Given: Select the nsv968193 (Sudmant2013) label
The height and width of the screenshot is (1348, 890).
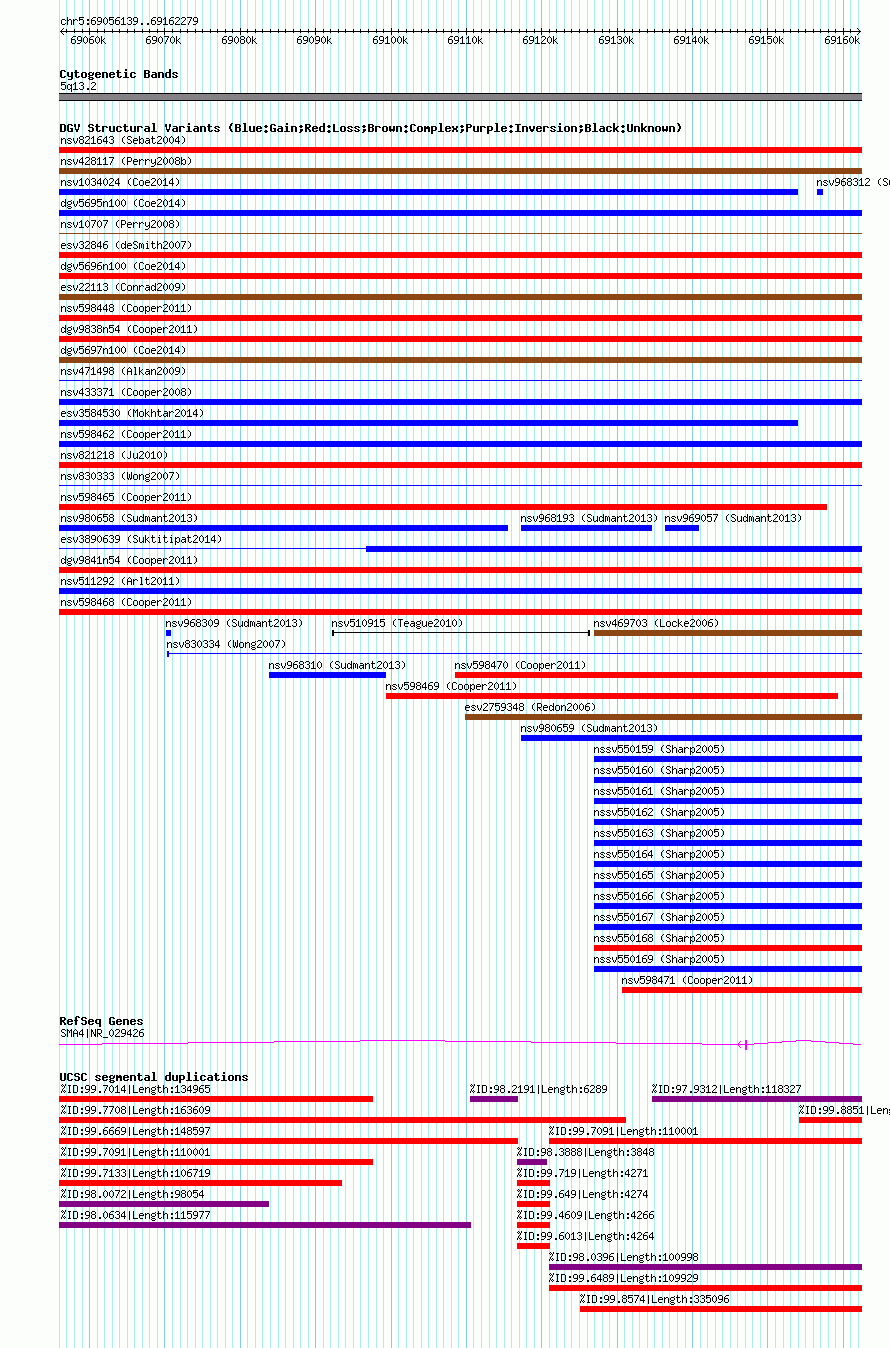Looking at the screenshot, I should 590,518.
